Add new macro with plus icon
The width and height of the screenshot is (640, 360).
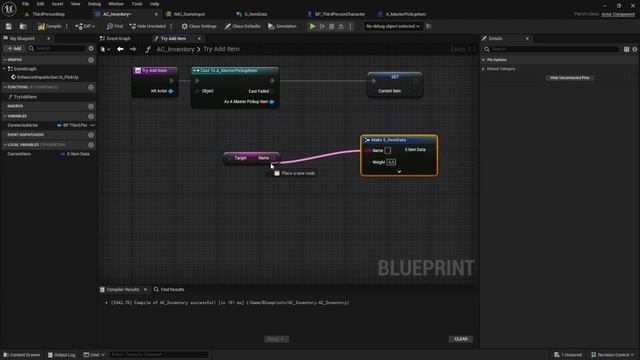(91, 106)
